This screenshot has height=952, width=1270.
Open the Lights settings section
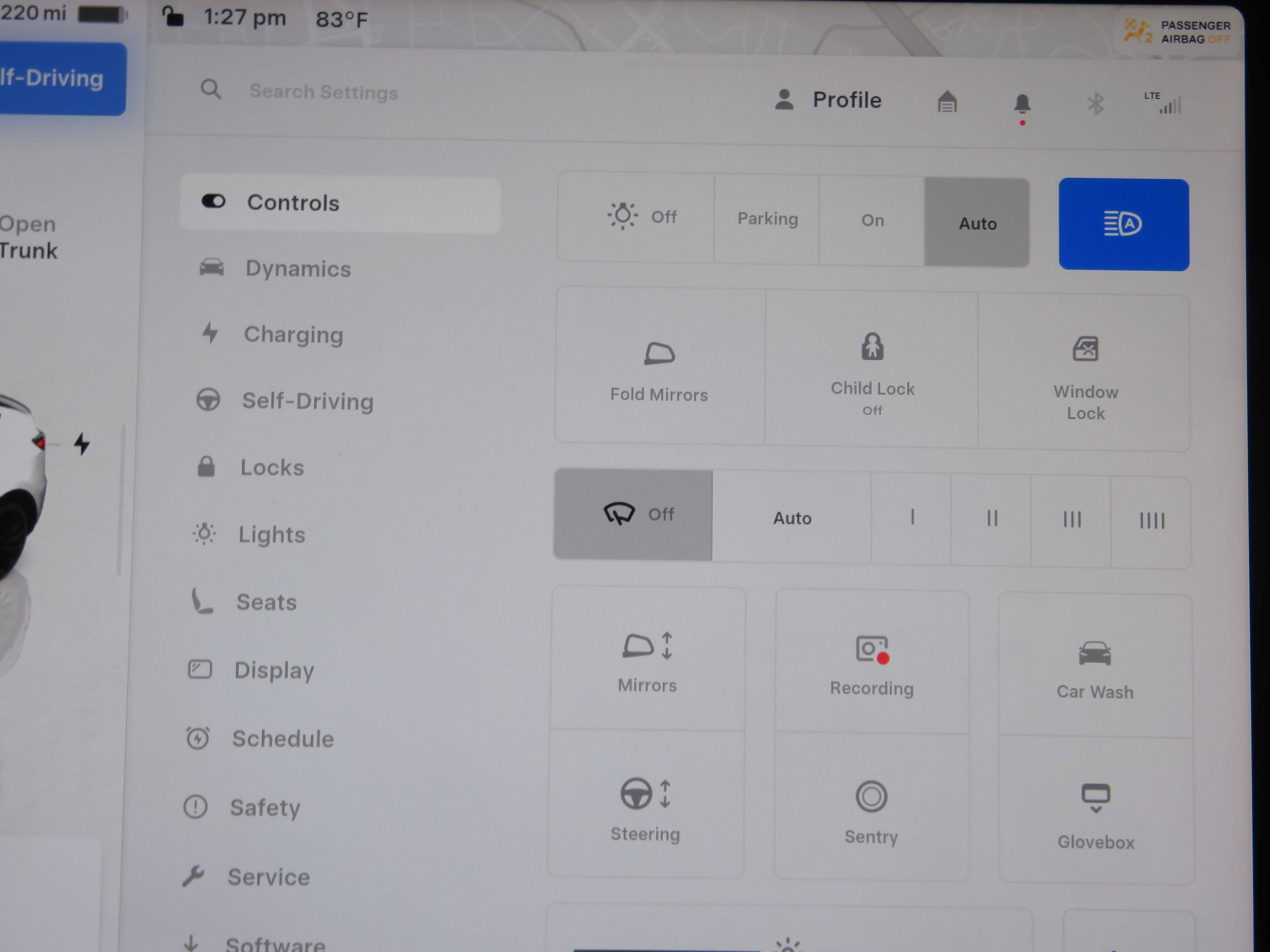click(249, 534)
